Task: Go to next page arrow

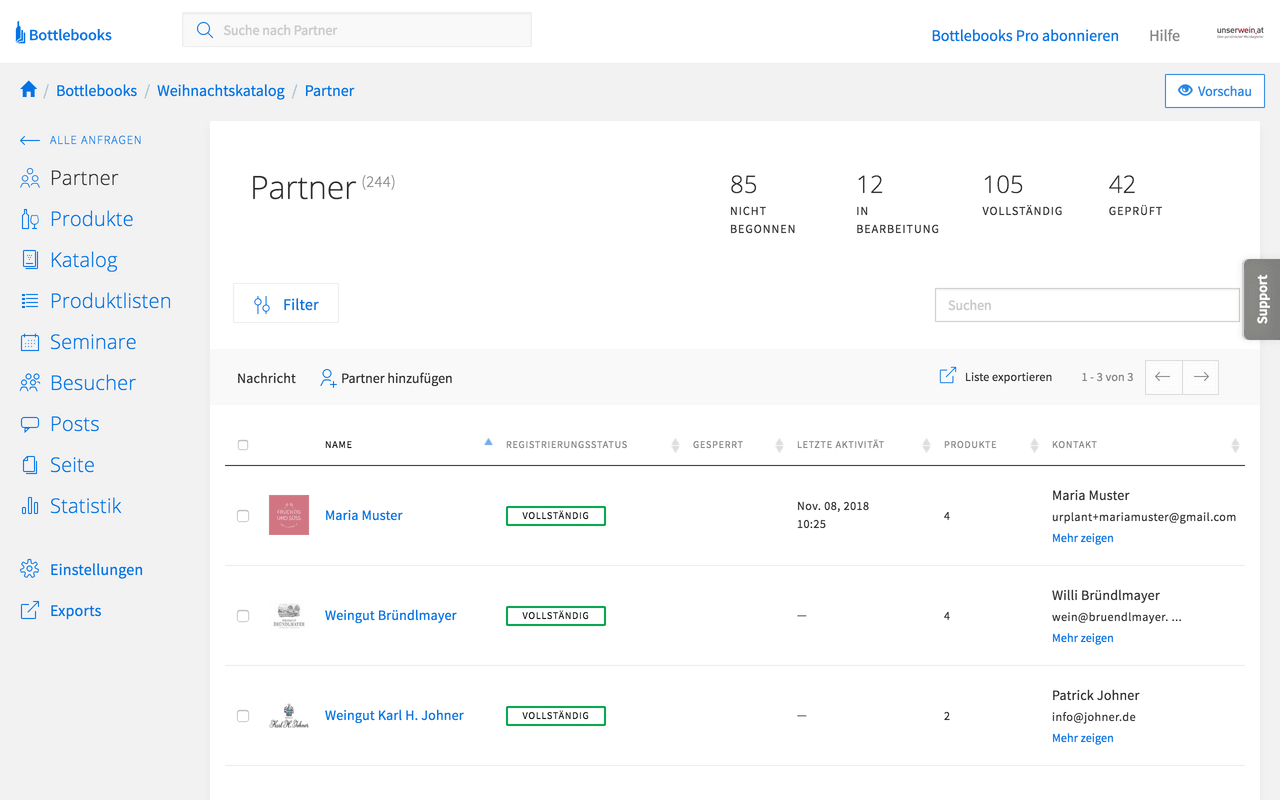Action: (1201, 377)
